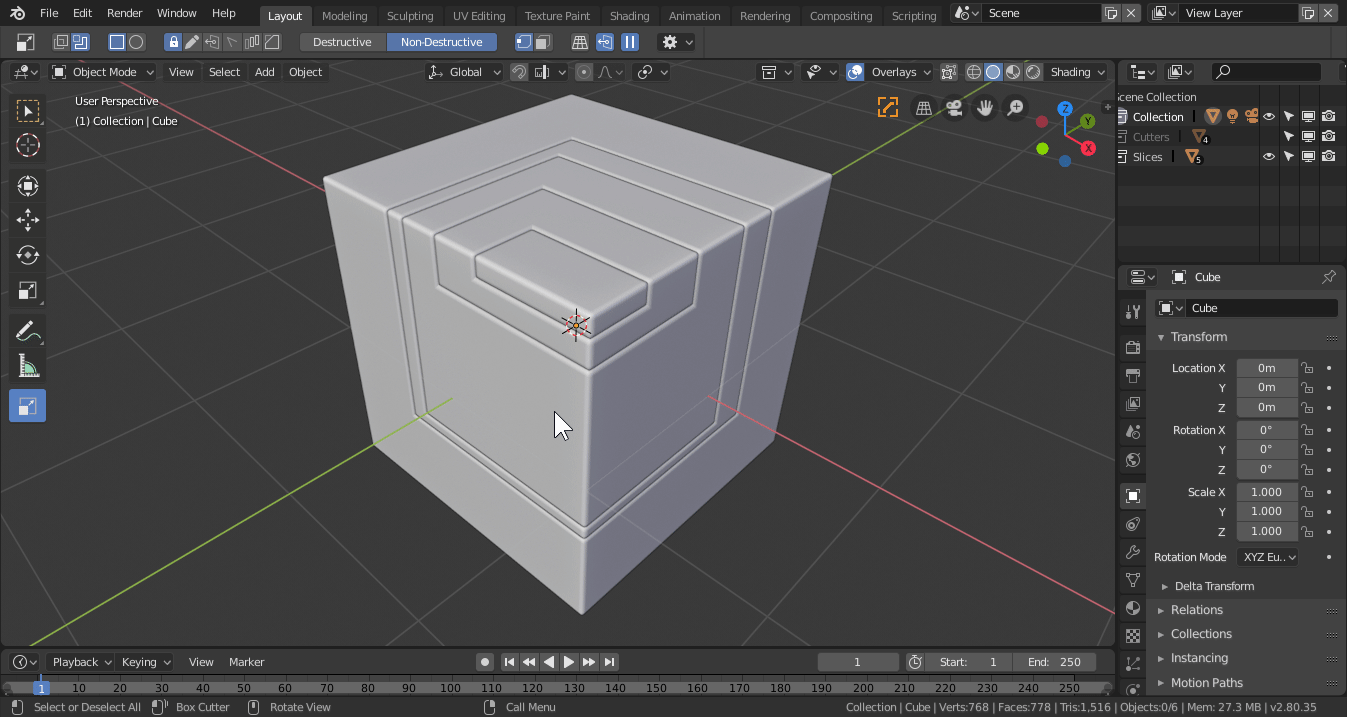The image size is (1347, 717).
Task: Click the Scale X value slider field
Action: [x=1266, y=492]
